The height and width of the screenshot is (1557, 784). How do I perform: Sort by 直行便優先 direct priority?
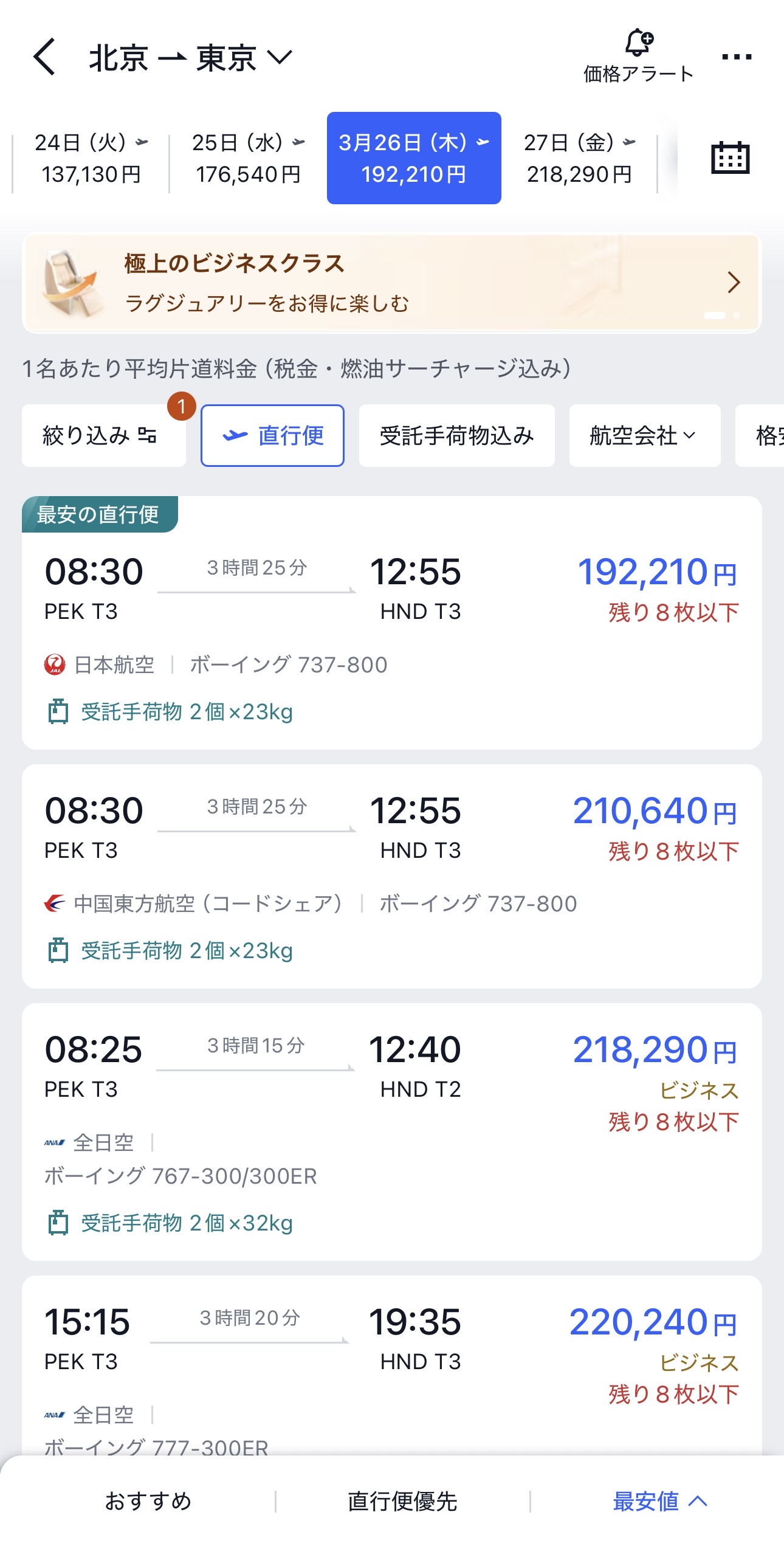tap(402, 1501)
